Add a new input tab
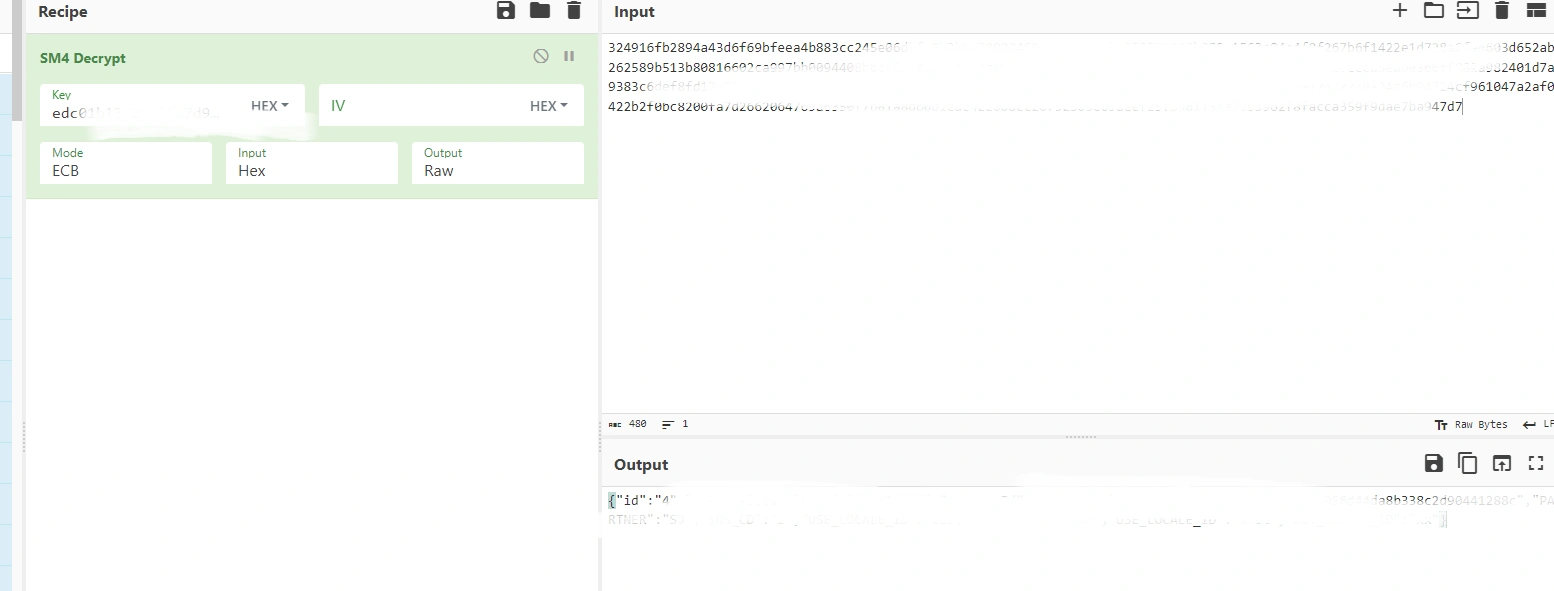 (x=1400, y=11)
